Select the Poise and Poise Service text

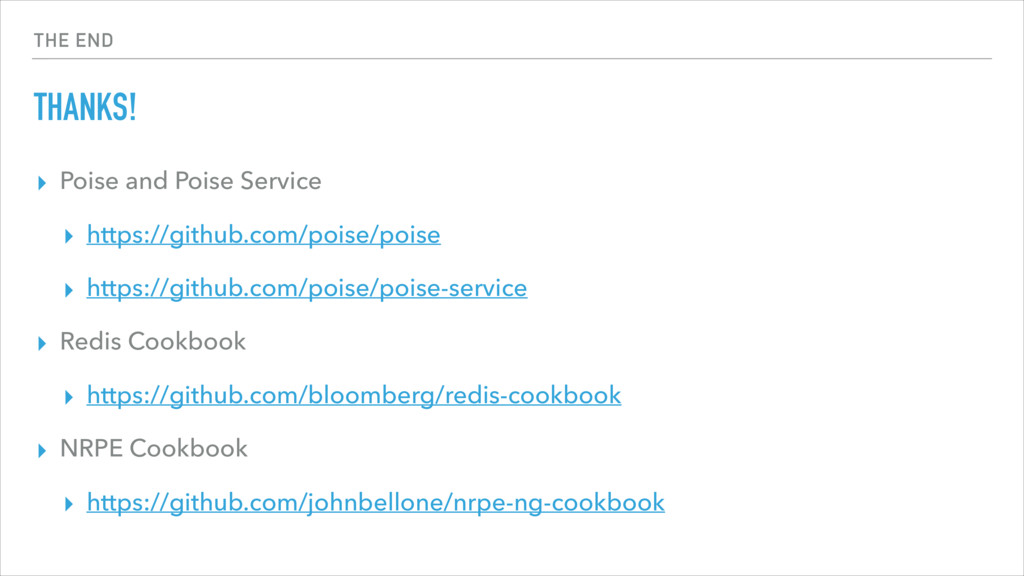[191, 181]
